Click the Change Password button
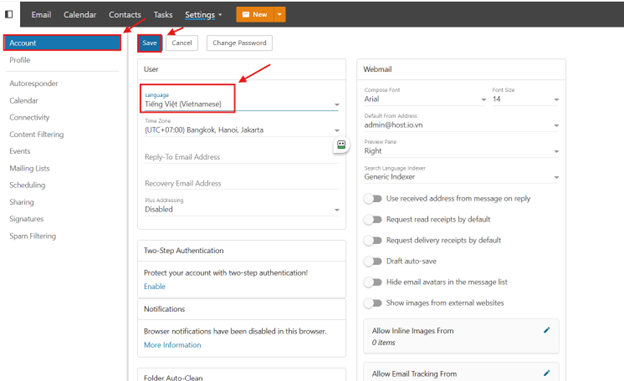This screenshot has height=381, width=624. coord(240,43)
